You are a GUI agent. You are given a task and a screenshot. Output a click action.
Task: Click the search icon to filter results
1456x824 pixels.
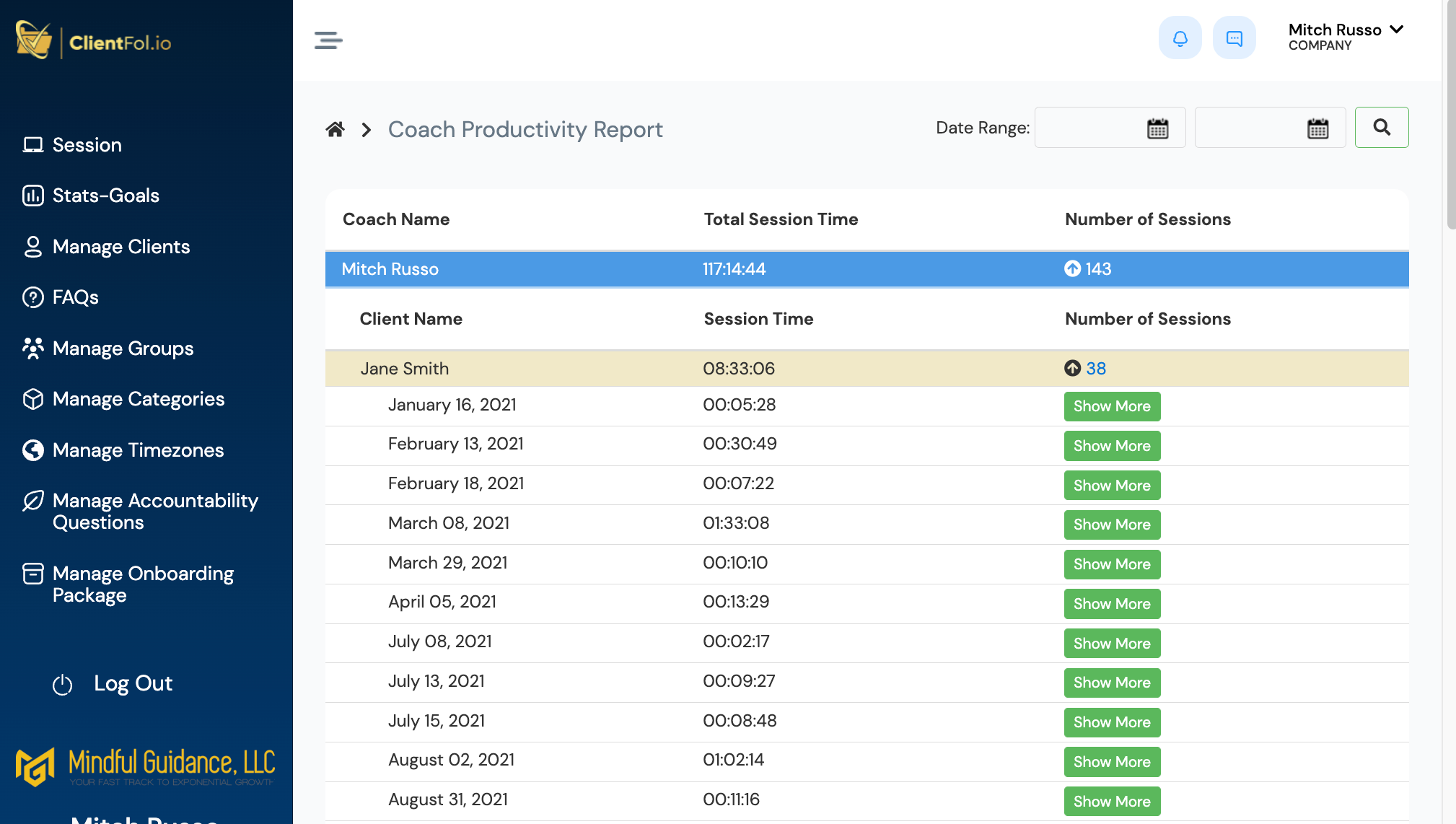(1380, 127)
